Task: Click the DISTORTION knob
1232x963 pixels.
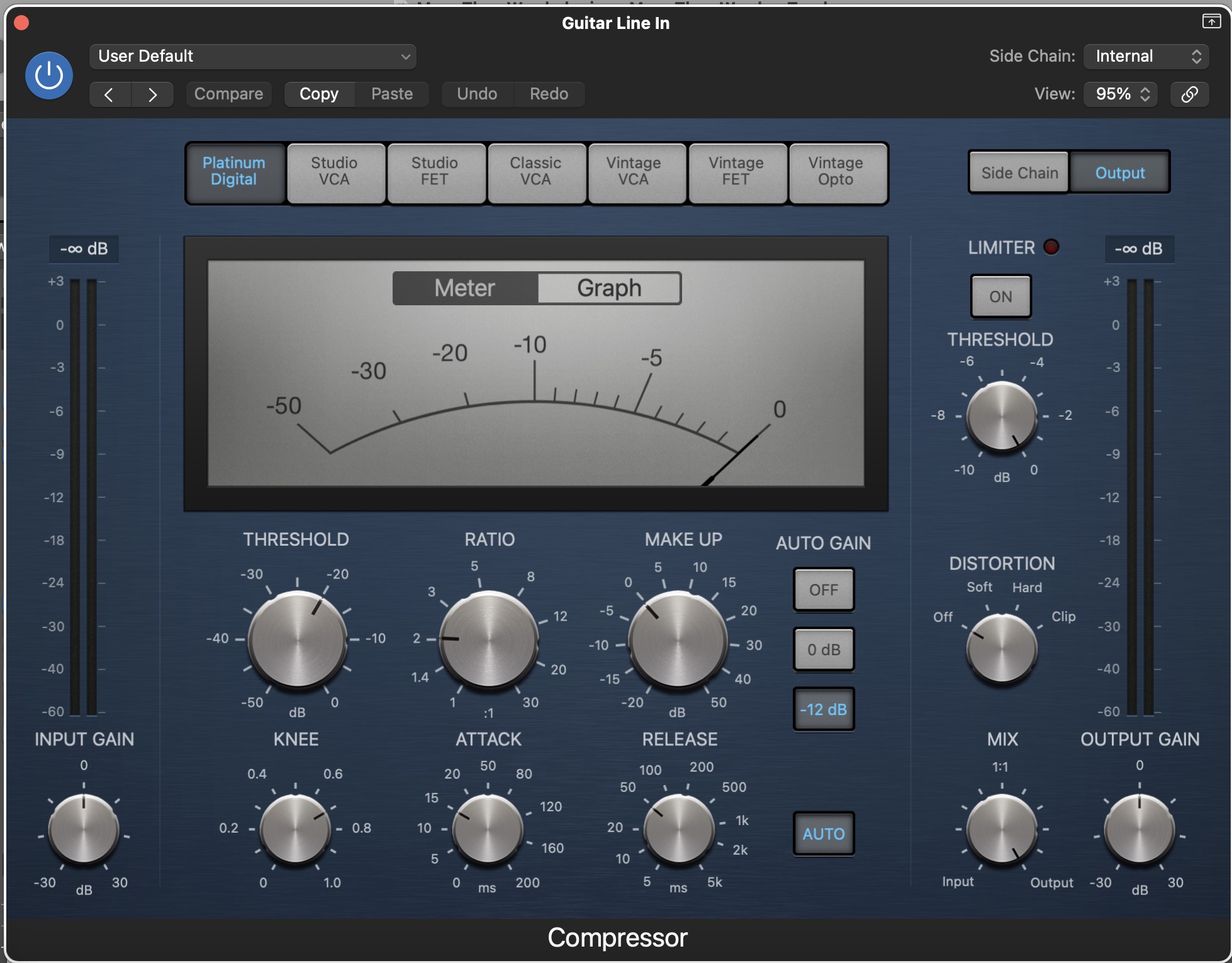Action: pyautogui.click(x=1002, y=649)
